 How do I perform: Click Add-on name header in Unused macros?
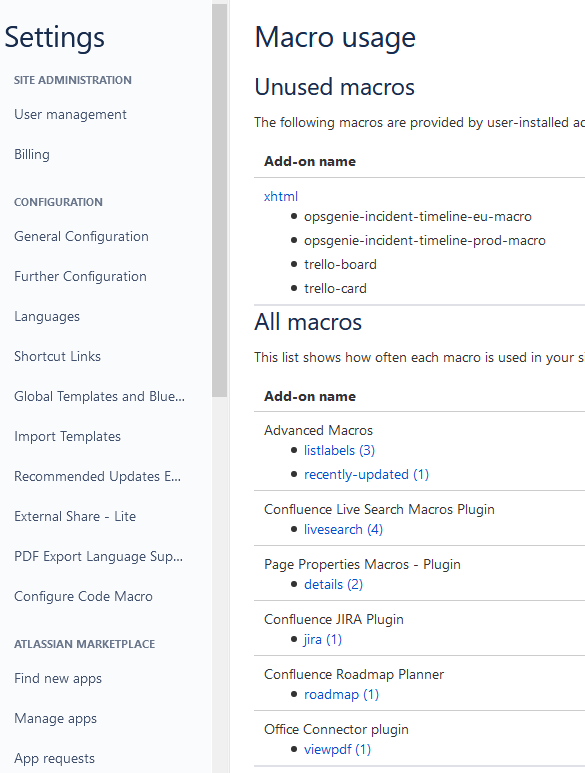(x=310, y=161)
